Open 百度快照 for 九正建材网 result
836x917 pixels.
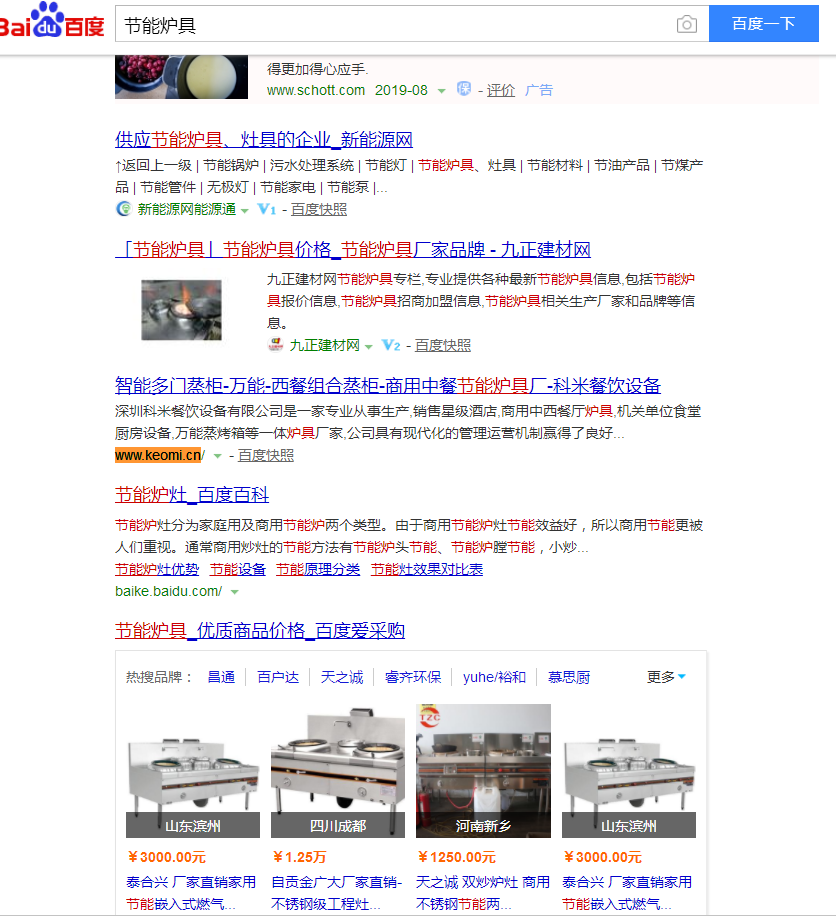443,346
